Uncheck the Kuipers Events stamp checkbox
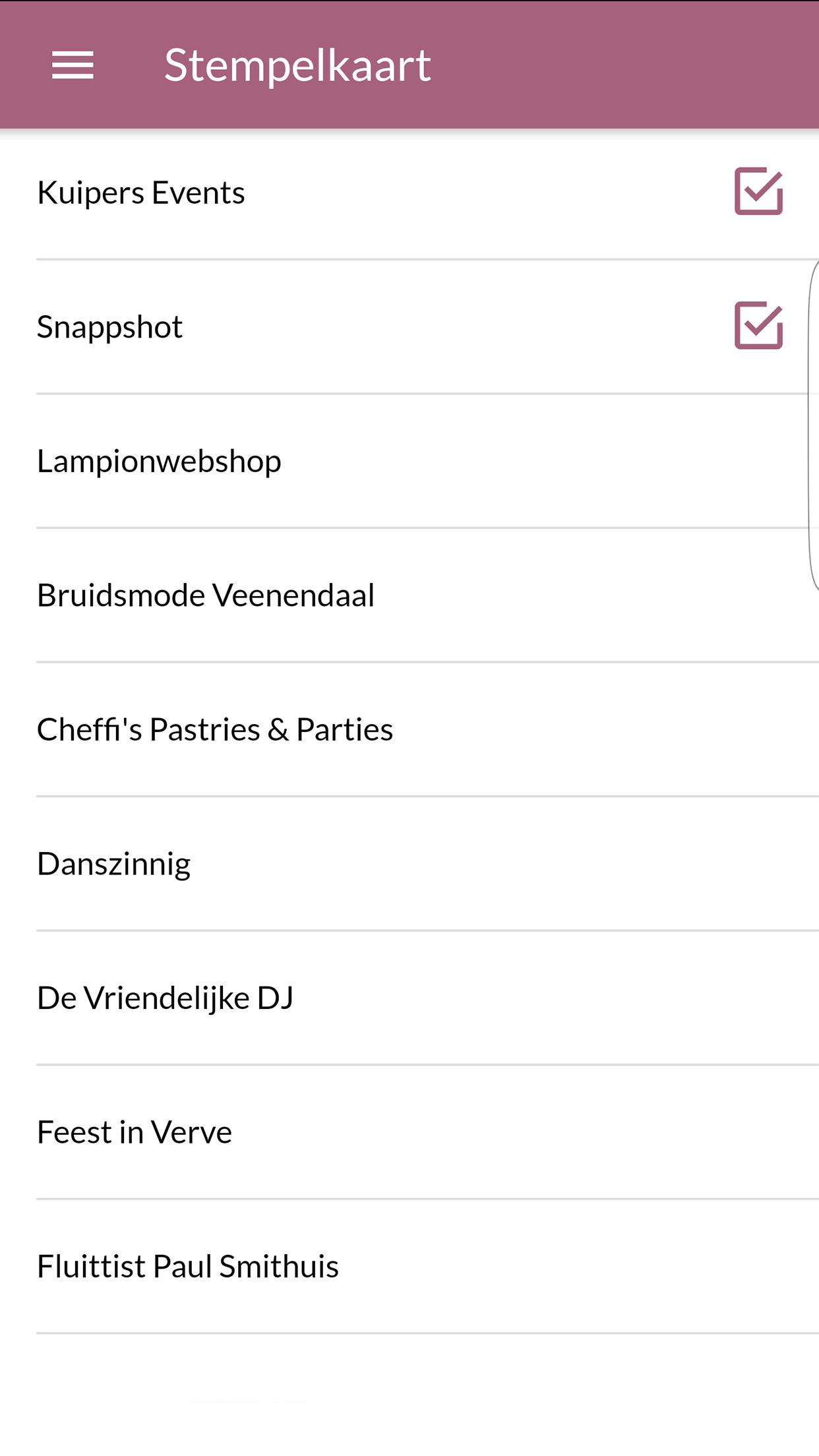 pyautogui.click(x=758, y=191)
